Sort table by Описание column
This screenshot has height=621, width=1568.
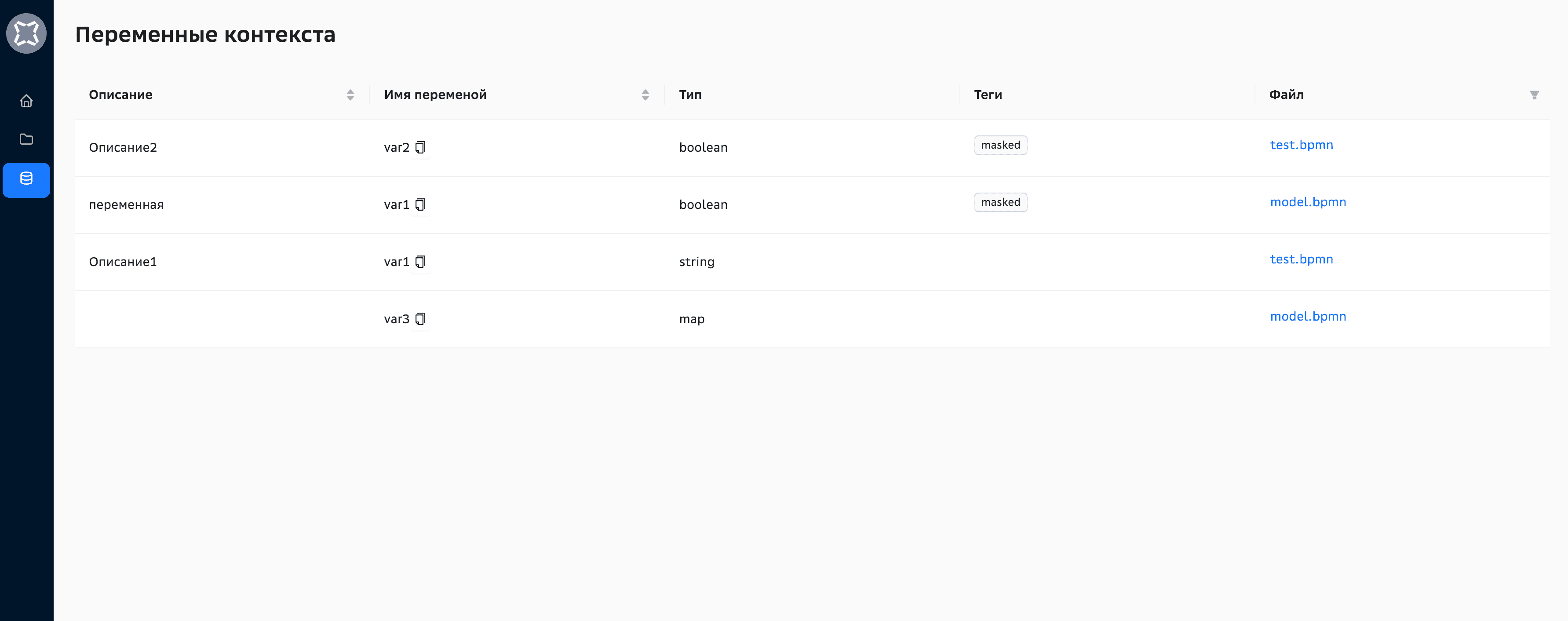(x=350, y=95)
